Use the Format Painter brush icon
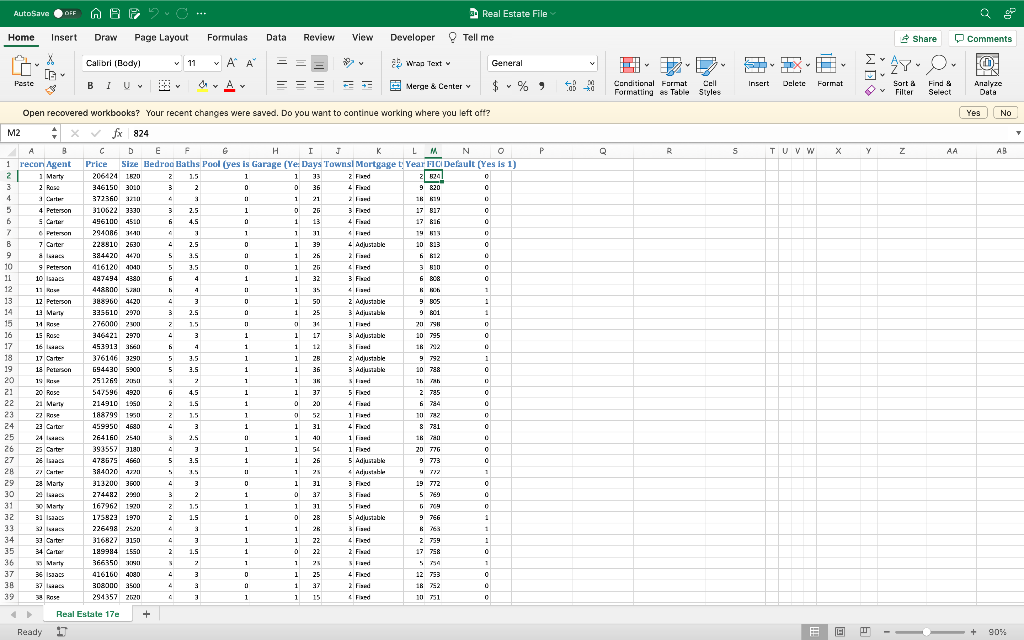This screenshot has width=1024, height=640. (50, 89)
